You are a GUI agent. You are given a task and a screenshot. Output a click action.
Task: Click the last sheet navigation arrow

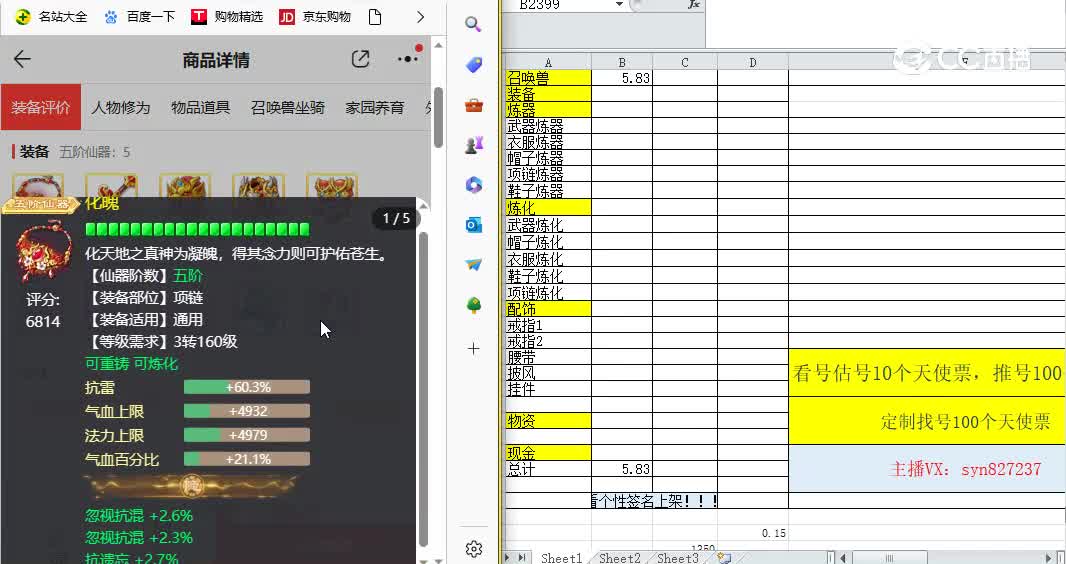(522, 558)
